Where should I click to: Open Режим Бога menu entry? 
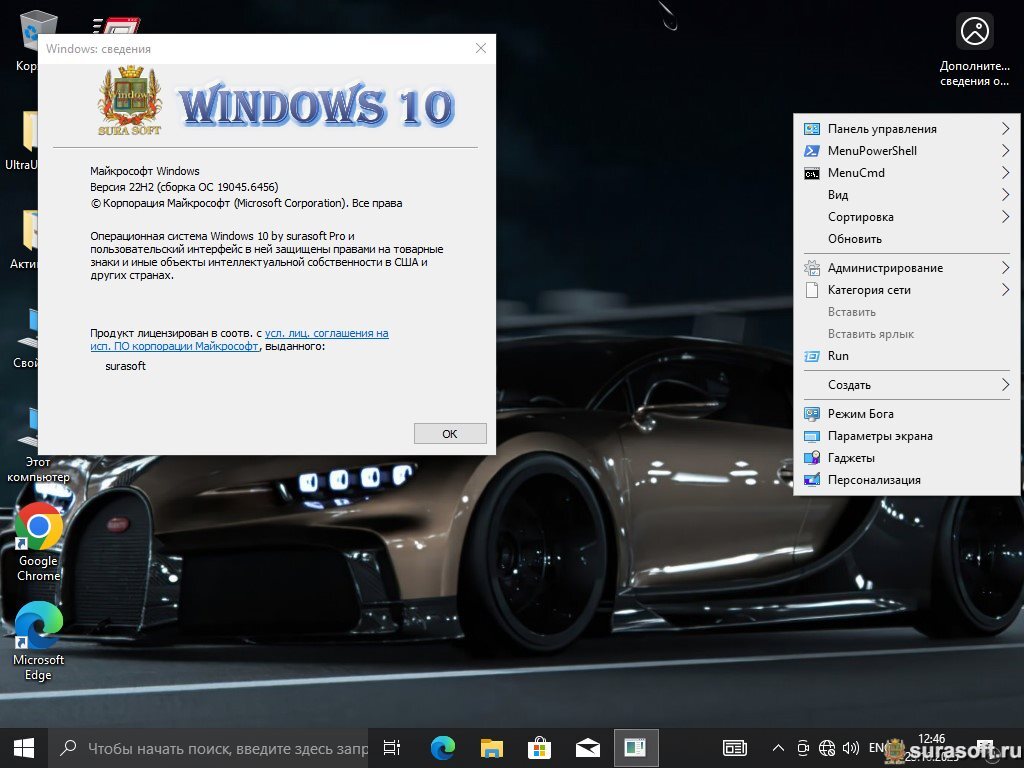click(860, 414)
